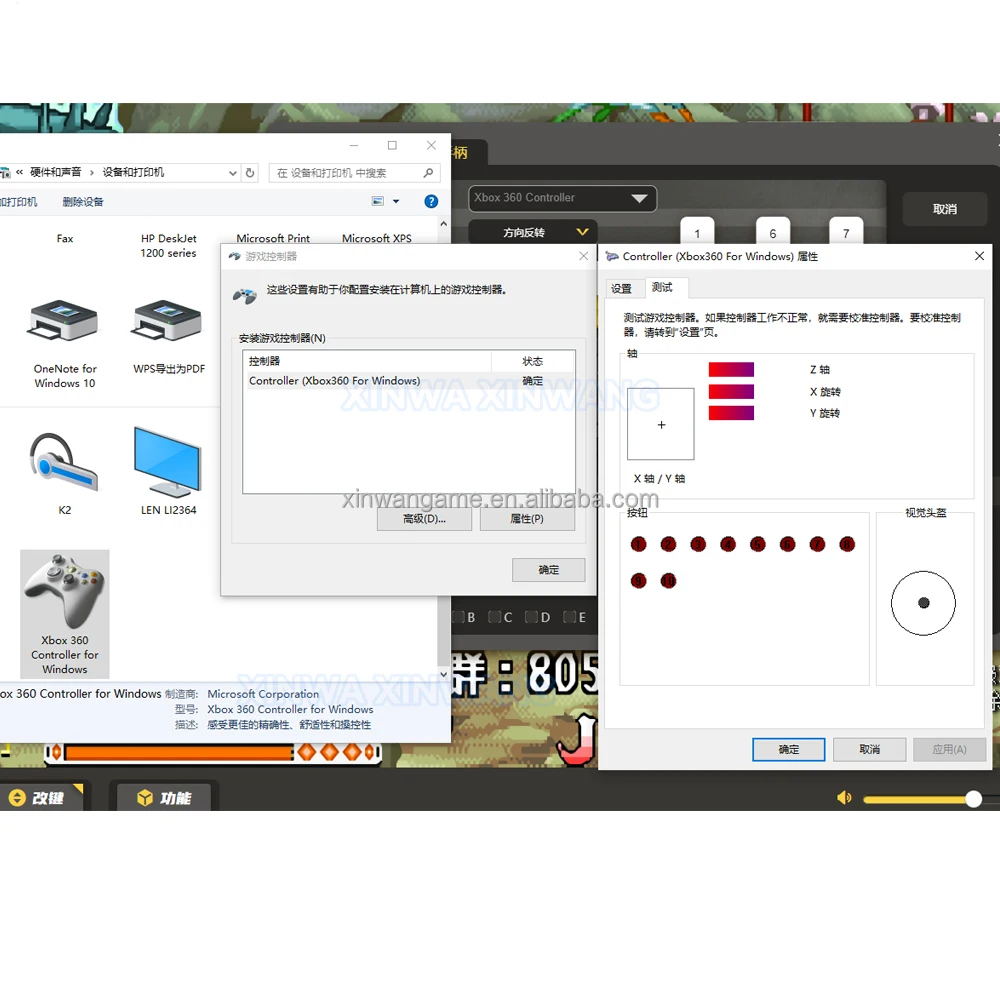Click 硬件和声音 in the breadcrumb
1000x1000 pixels.
55,172
